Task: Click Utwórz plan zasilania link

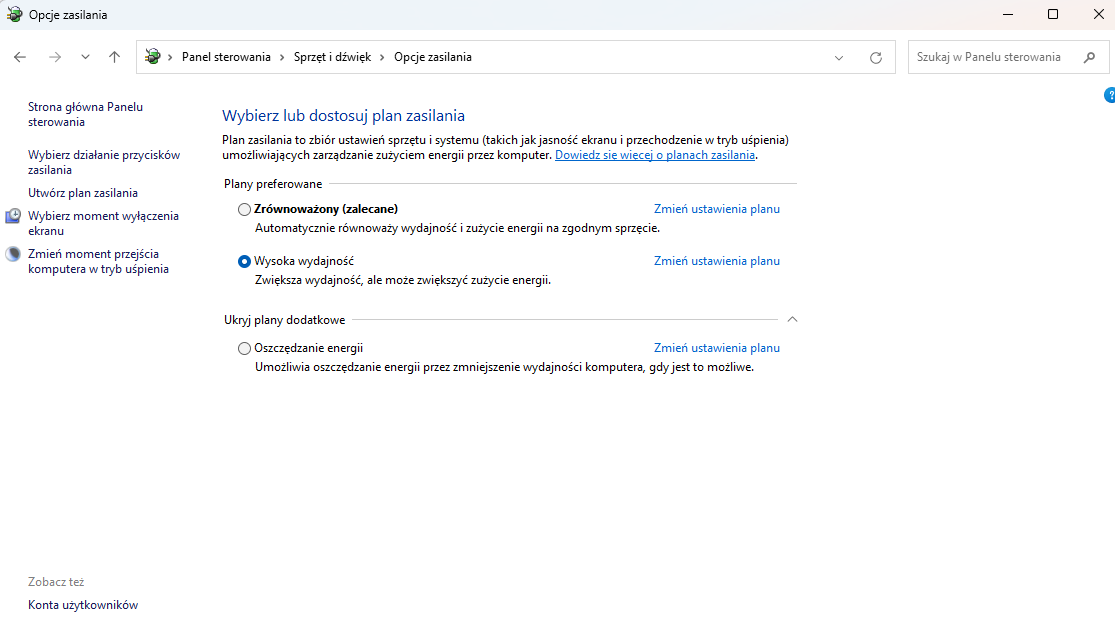Action: tap(82, 193)
